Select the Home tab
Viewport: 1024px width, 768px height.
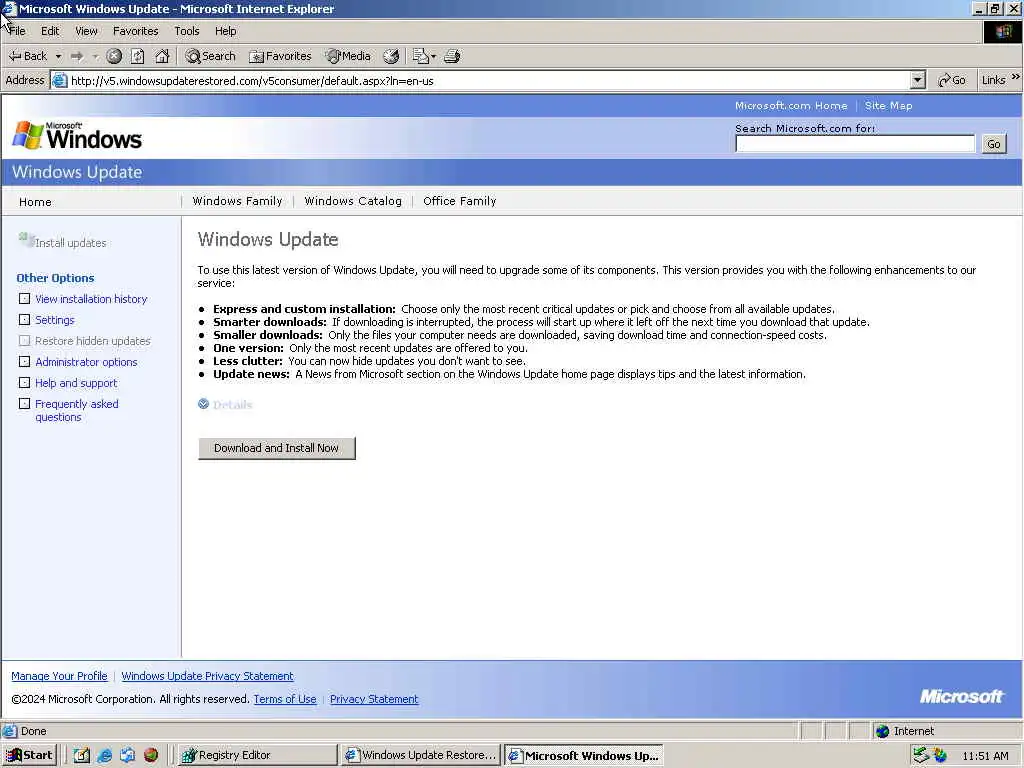(35, 202)
